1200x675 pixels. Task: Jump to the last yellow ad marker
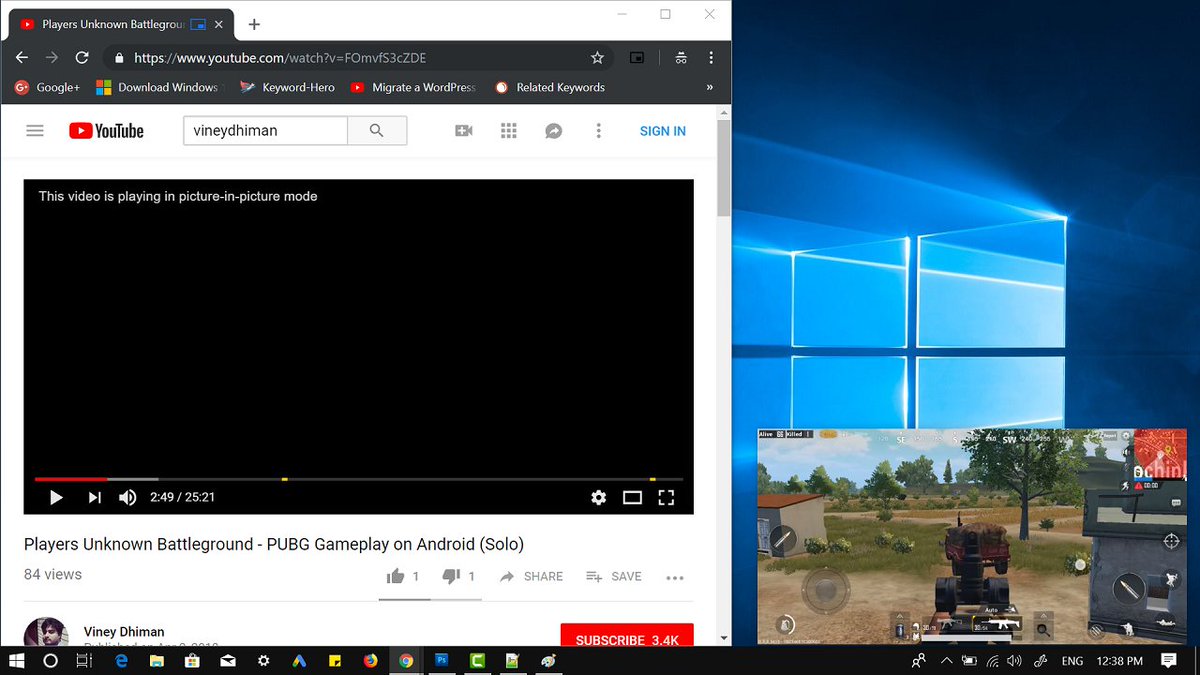pyautogui.click(x=652, y=480)
